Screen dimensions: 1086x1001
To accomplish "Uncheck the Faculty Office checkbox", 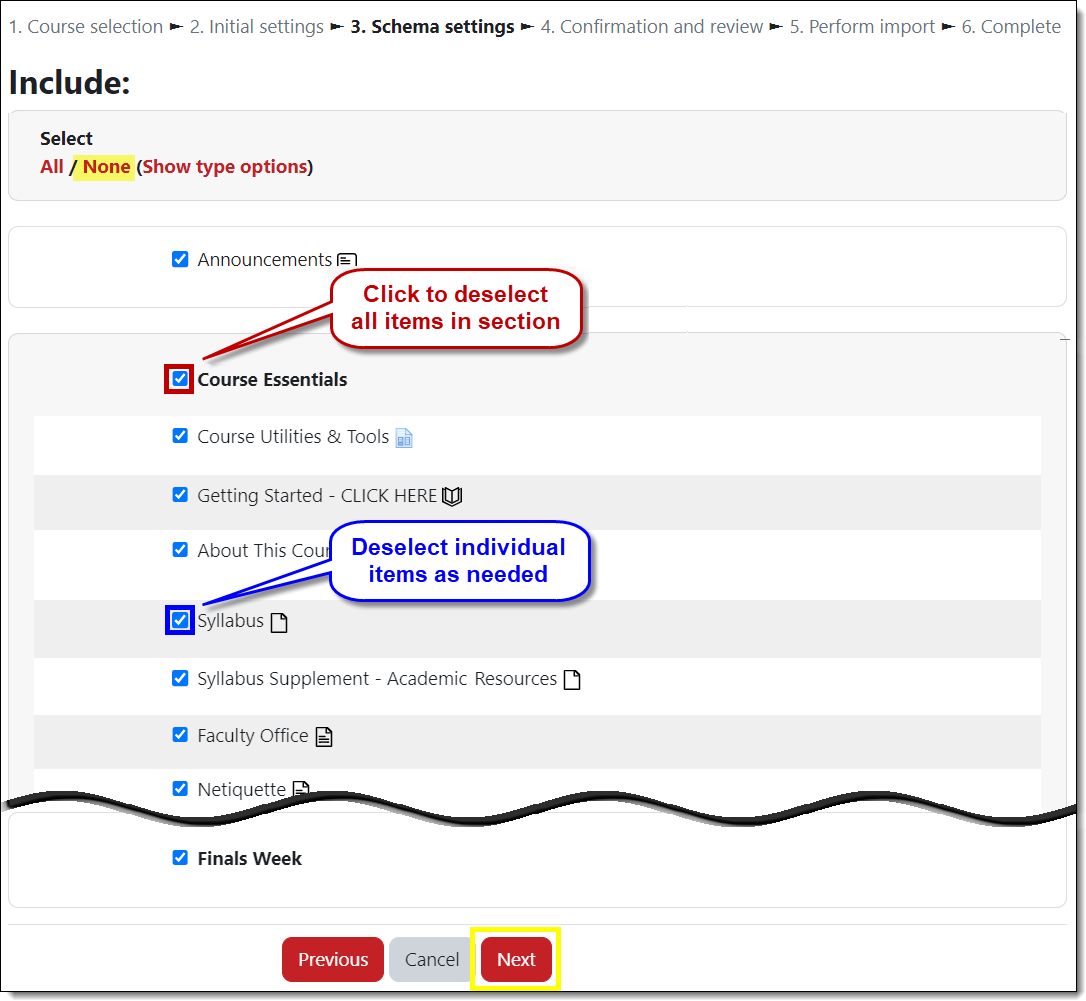I will (x=180, y=734).
